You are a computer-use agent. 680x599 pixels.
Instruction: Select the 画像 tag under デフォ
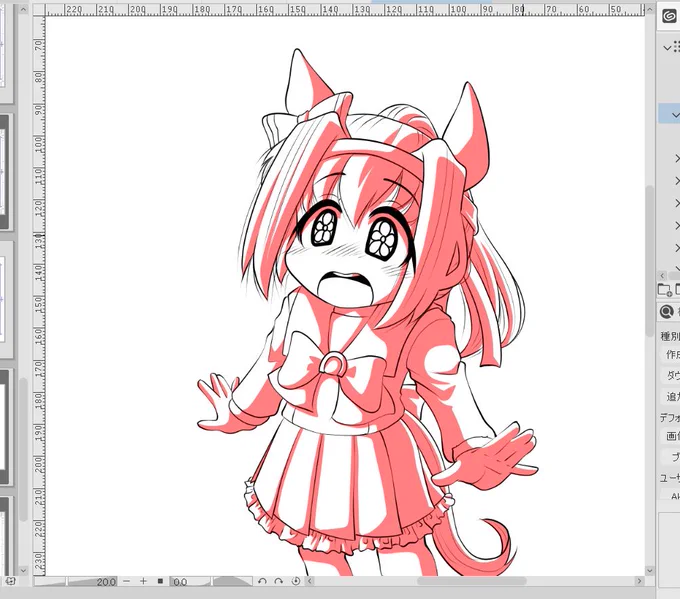pos(672,436)
